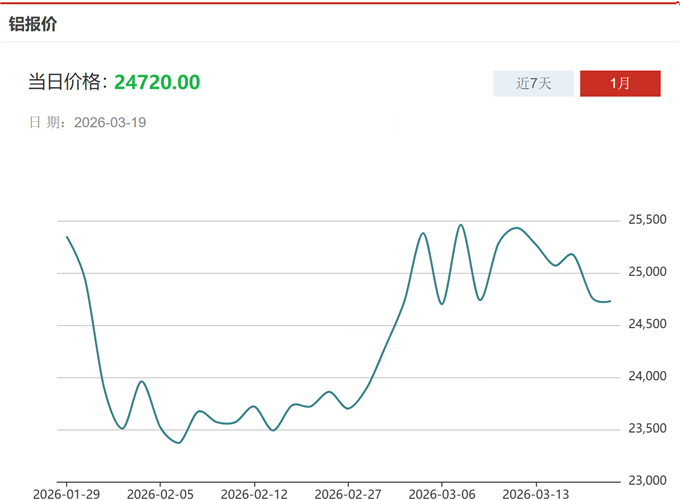680x500 pixels.
Task: Click x-axis label 2026-01-29
Action: click(x=66, y=493)
